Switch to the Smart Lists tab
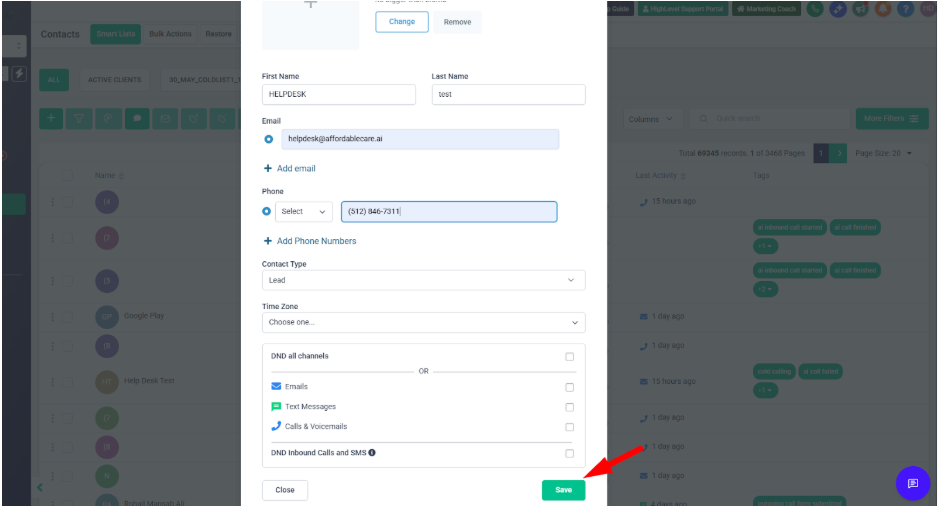Image resolution: width=938 pixels, height=508 pixels. point(115,34)
